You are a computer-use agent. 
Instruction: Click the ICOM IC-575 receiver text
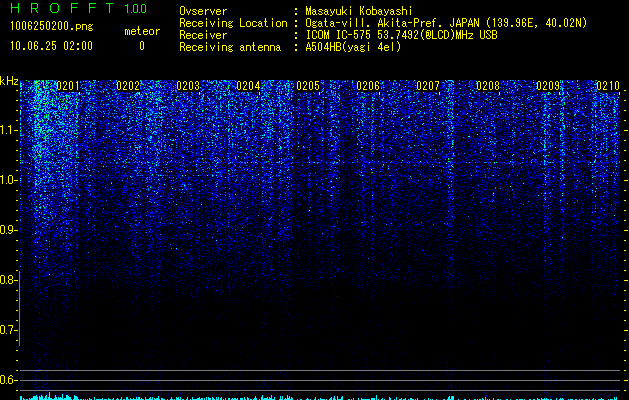[x=401, y=35]
